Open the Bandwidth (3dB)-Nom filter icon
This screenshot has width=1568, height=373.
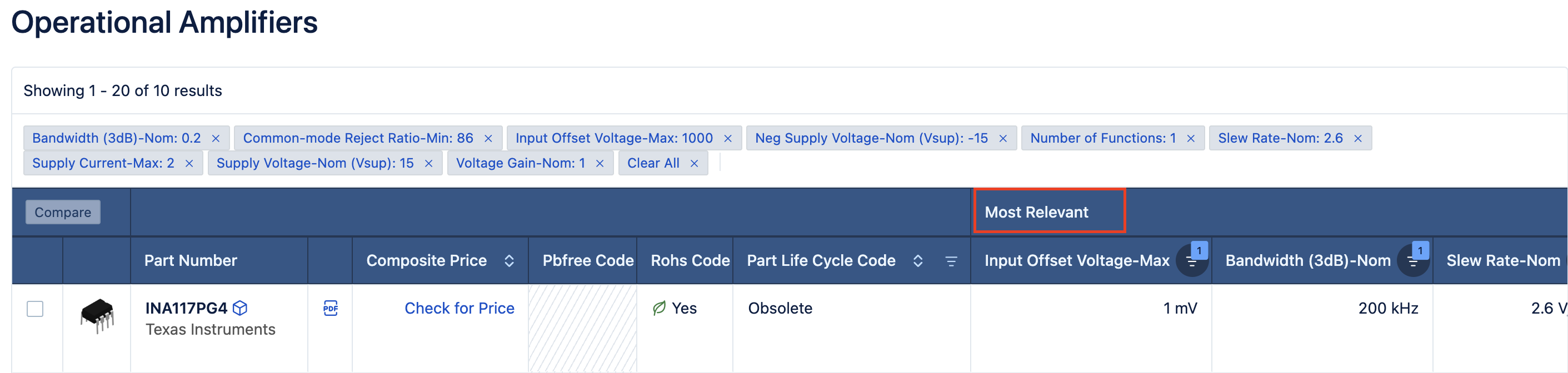tap(1412, 261)
